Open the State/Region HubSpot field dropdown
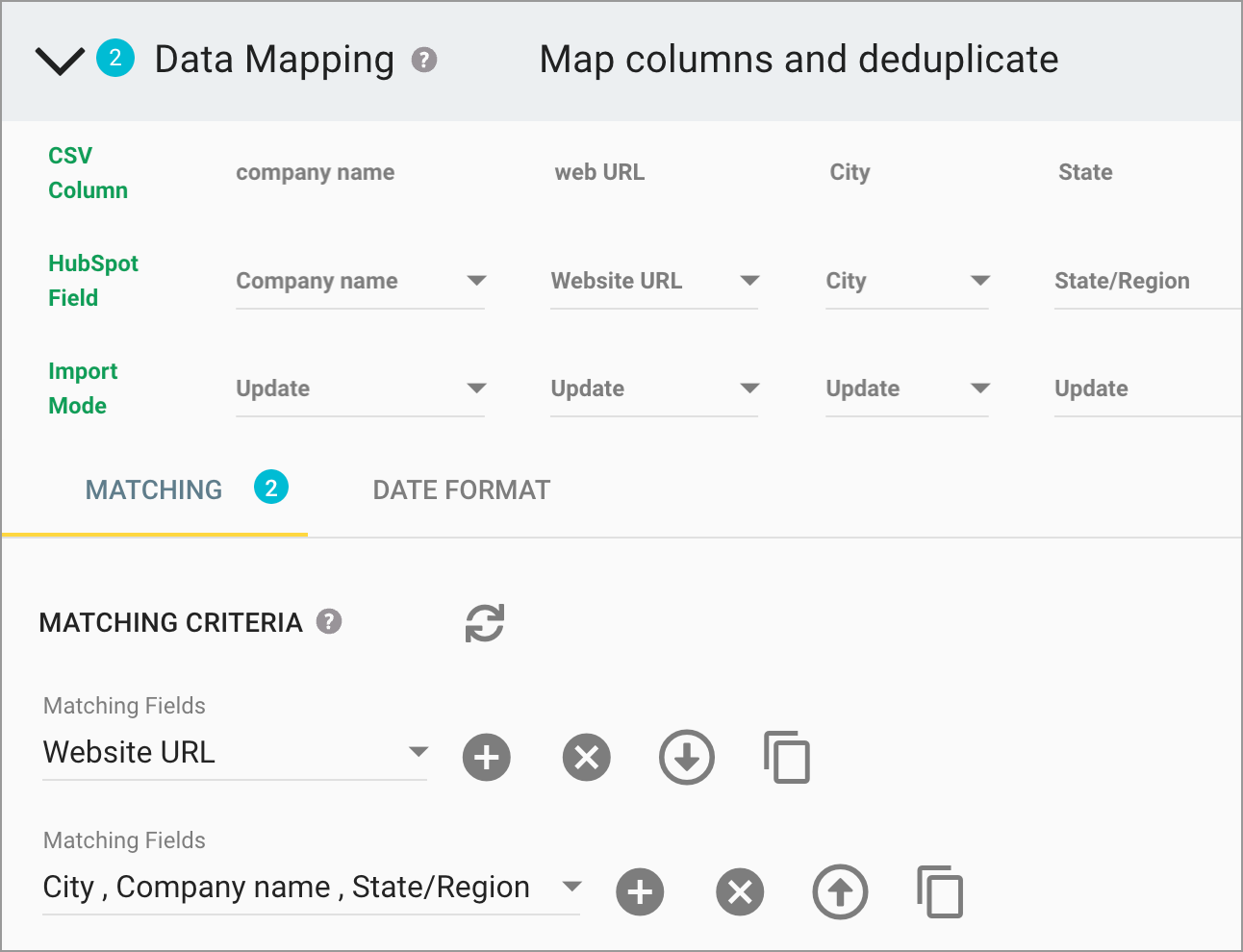 click(1148, 281)
